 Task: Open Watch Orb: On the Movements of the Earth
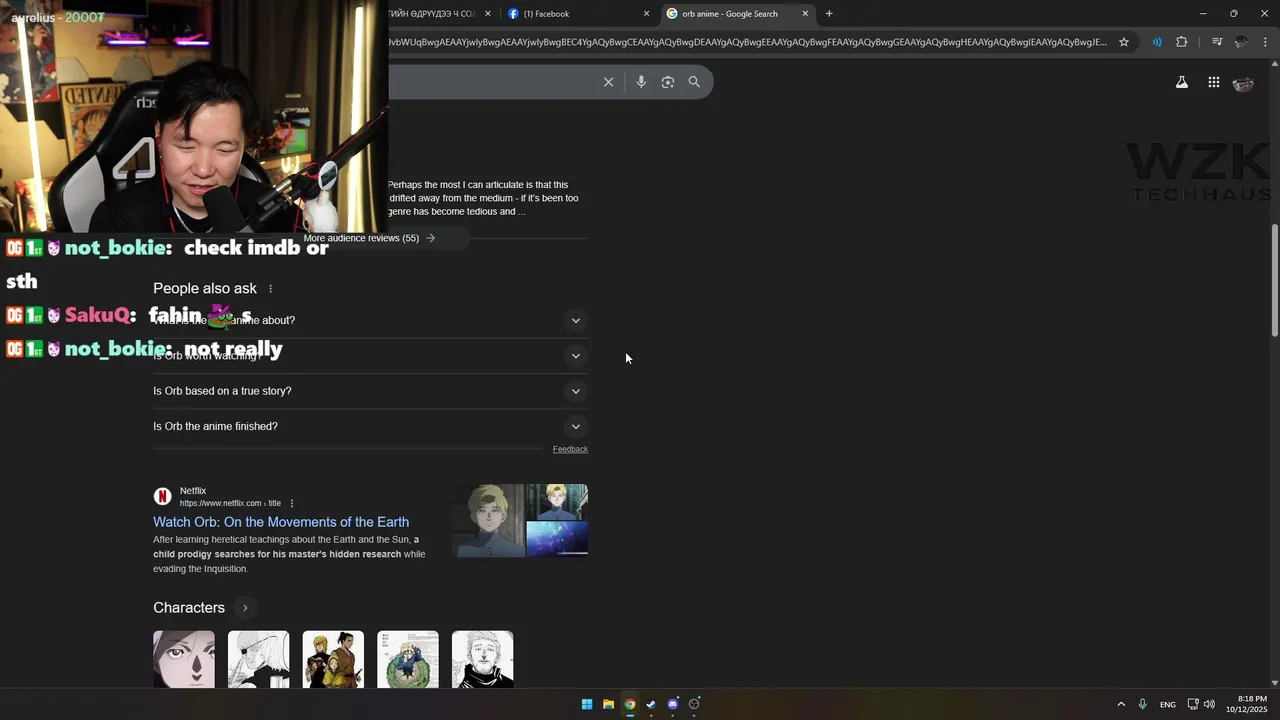pyautogui.click(x=281, y=522)
